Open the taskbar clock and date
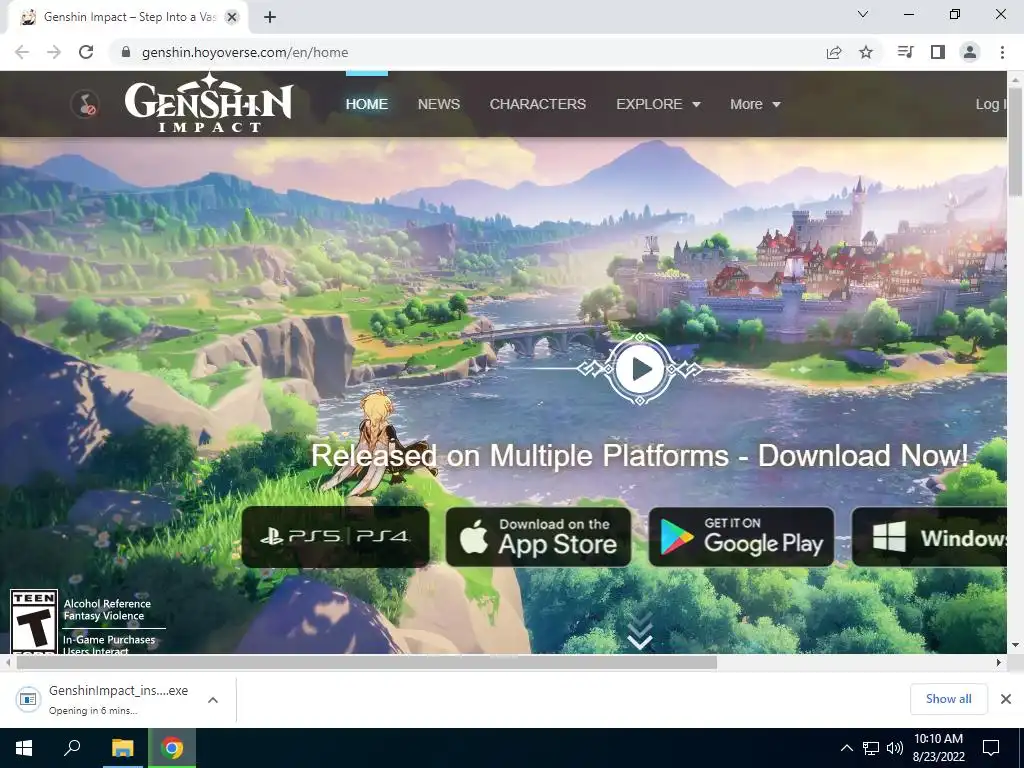Image resolution: width=1024 pixels, height=768 pixels. [938, 748]
